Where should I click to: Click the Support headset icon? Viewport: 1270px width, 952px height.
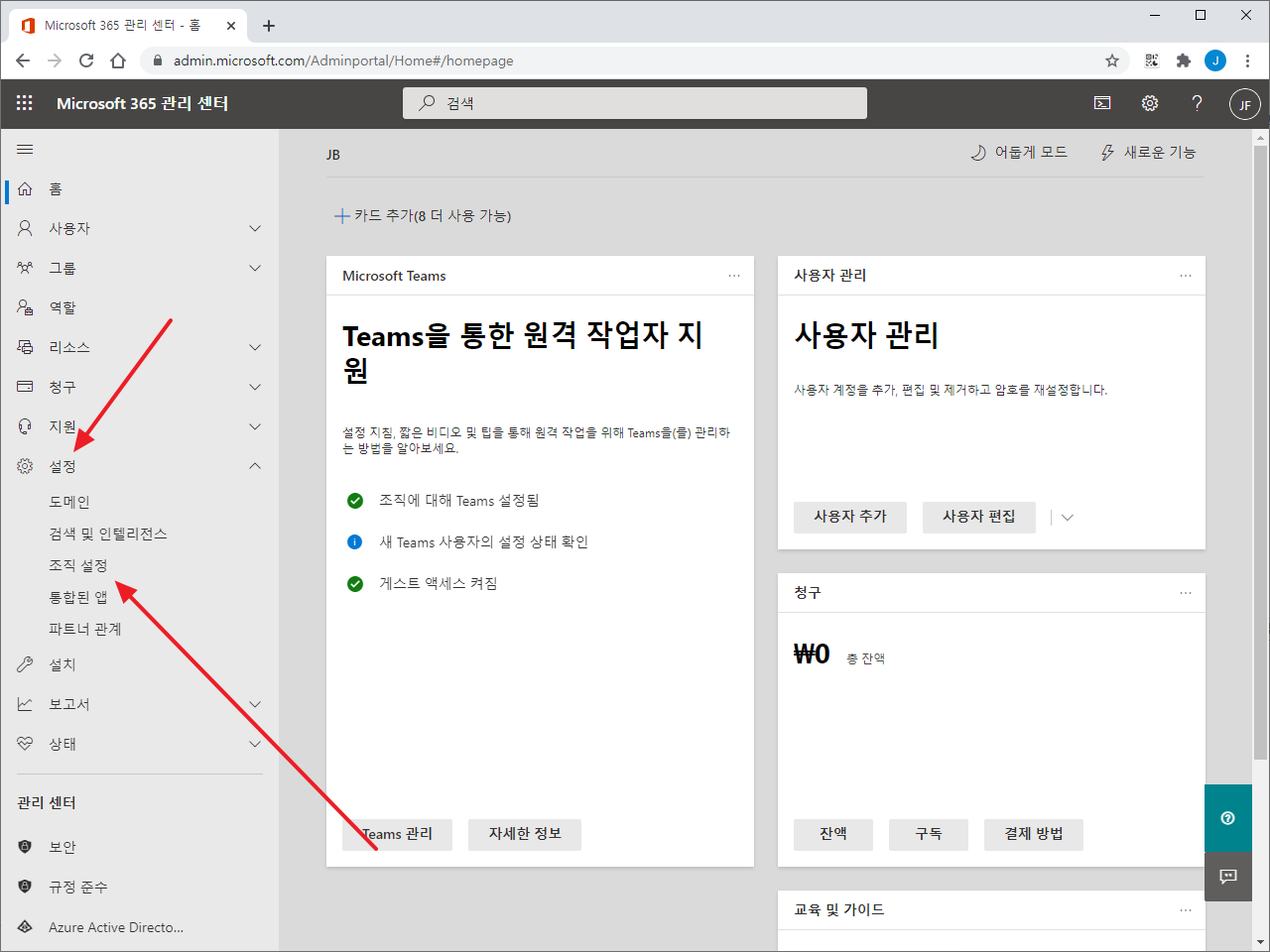[x=25, y=426]
